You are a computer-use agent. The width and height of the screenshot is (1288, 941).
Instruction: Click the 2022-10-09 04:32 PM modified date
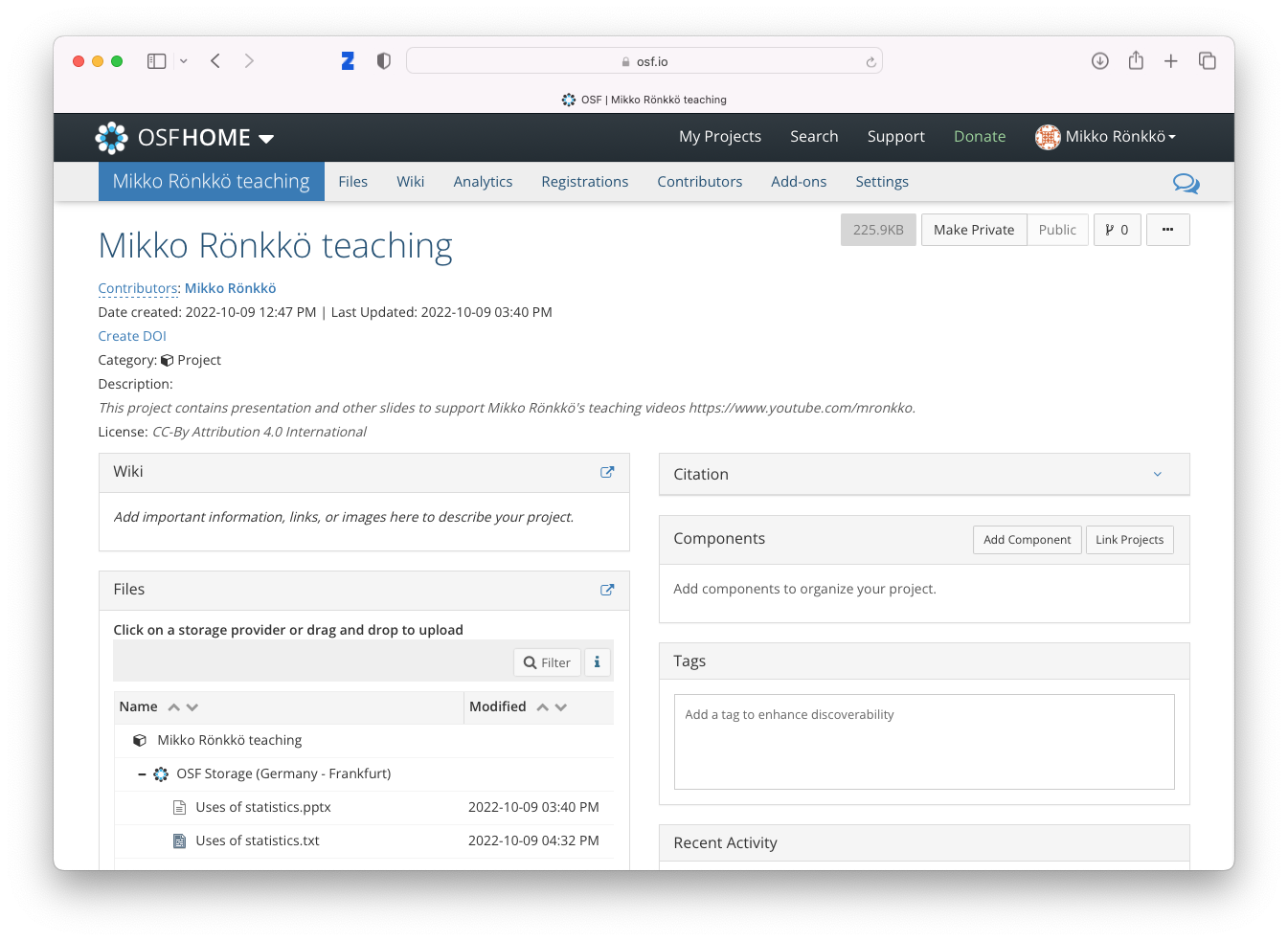tap(533, 840)
